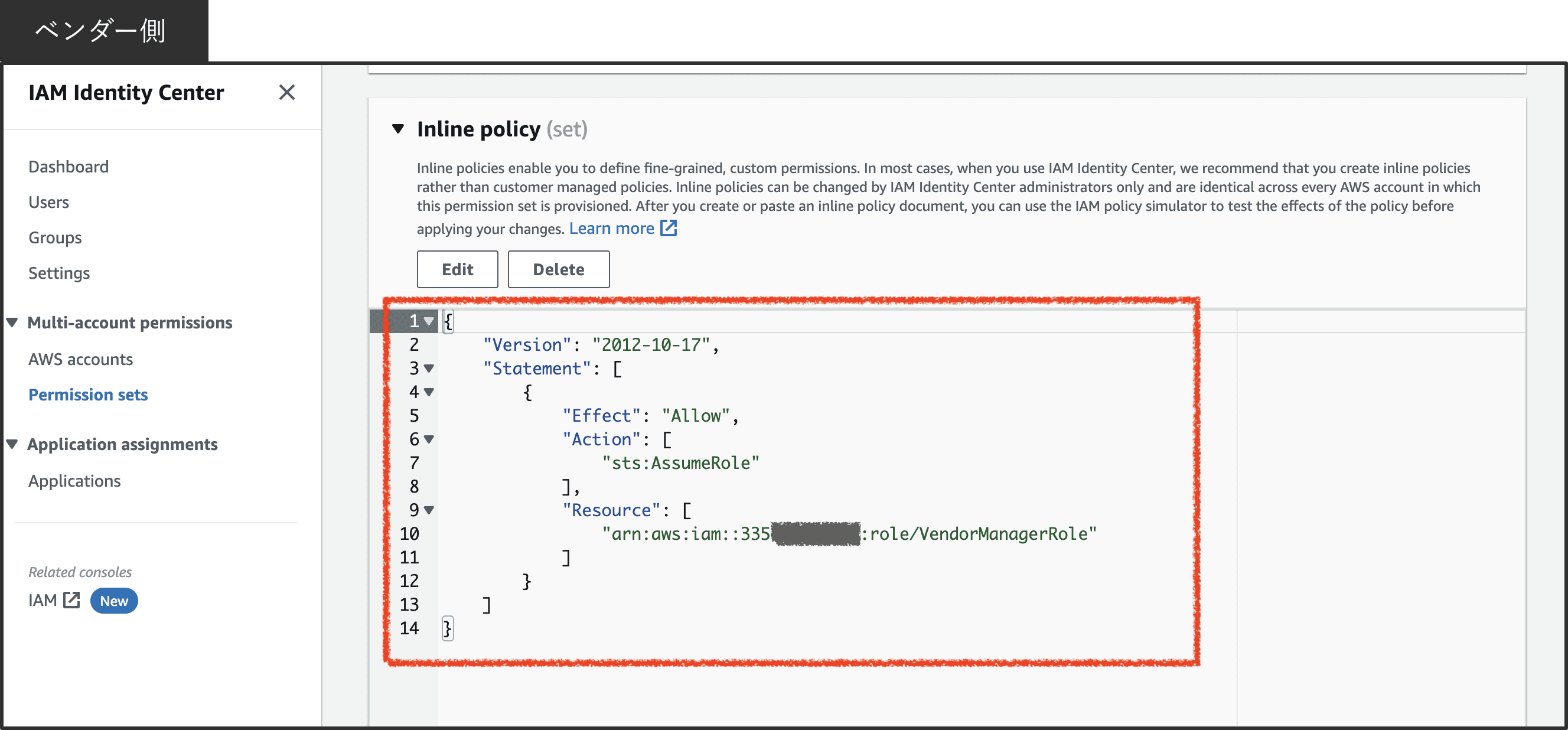
Task: Open the Dashboard page
Action: [69, 167]
